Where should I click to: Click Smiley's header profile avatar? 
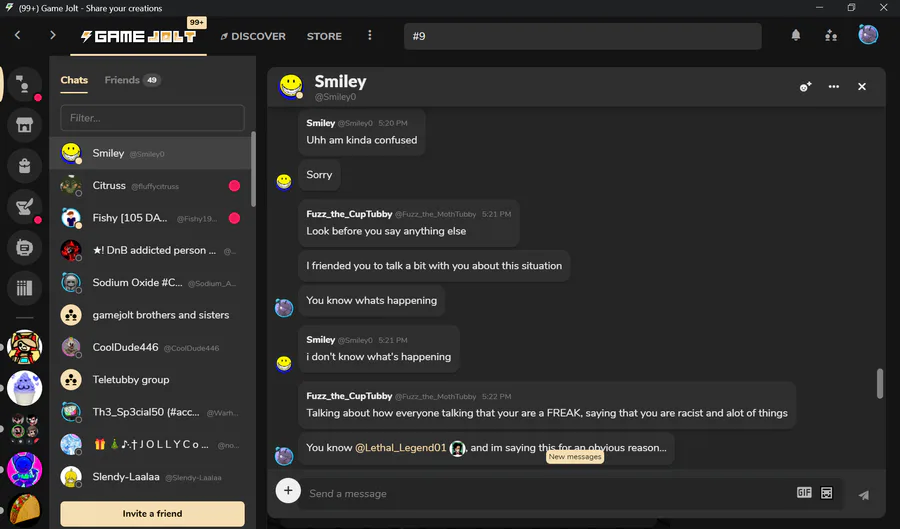(291, 86)
